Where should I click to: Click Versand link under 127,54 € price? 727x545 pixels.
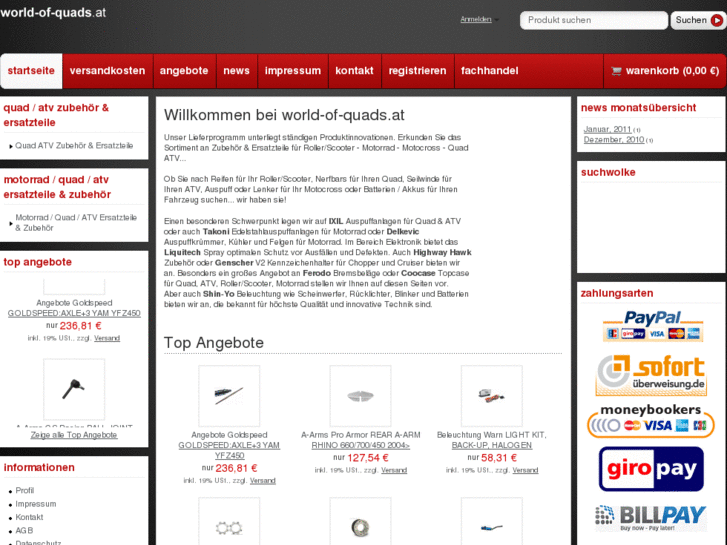(394, 470)
